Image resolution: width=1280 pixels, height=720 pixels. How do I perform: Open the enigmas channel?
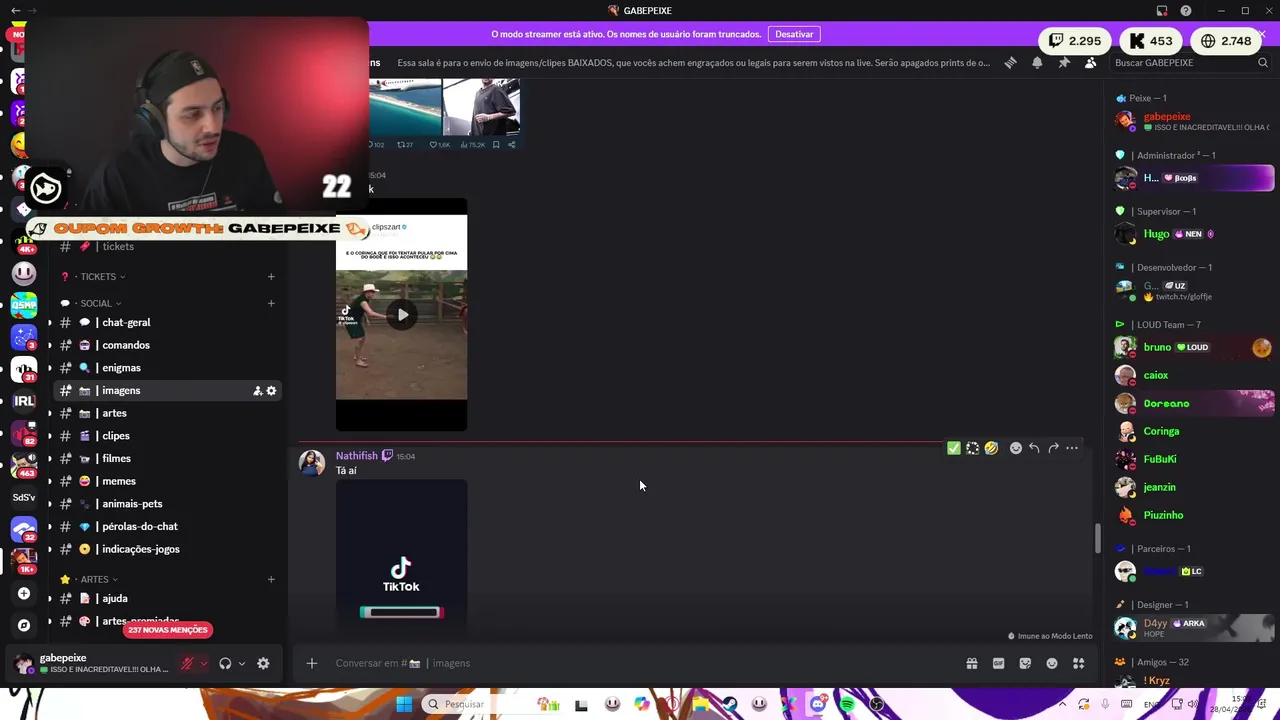pyautogui.click(x=167, y=368)
